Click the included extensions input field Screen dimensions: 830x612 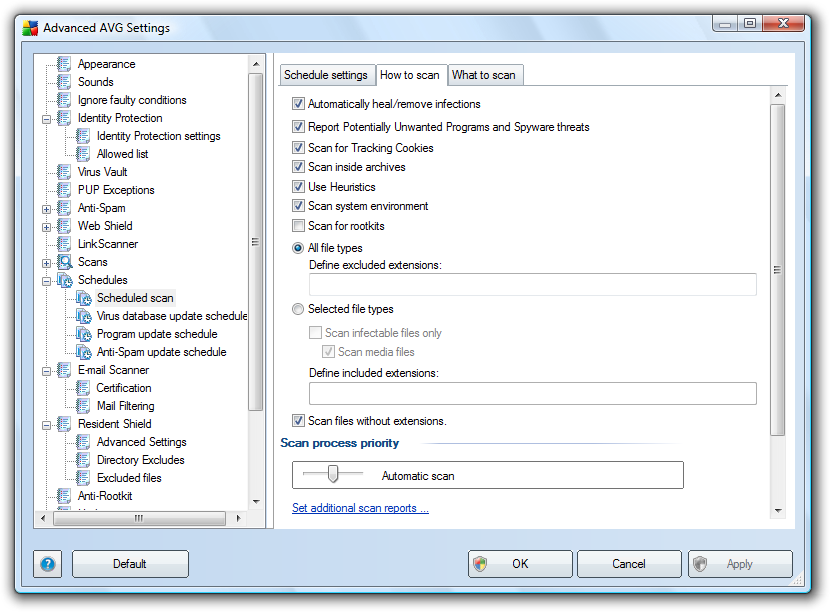click(533, 393)
